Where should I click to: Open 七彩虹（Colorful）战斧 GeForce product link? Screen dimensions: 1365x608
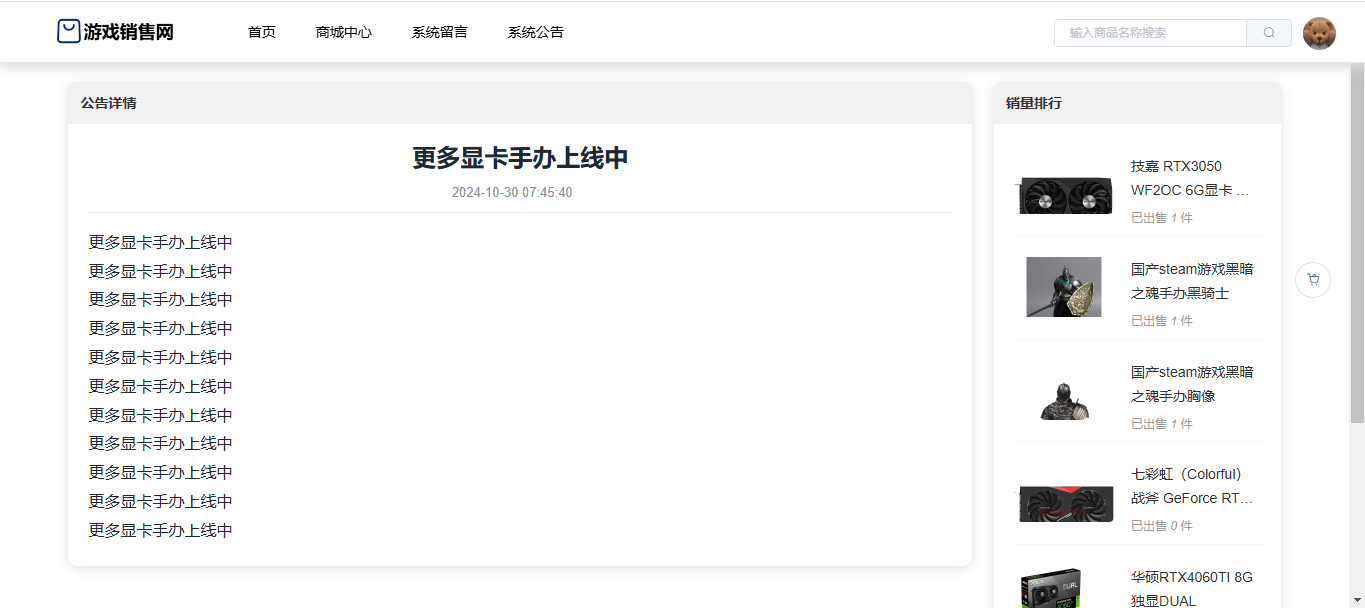[1191, 486]
